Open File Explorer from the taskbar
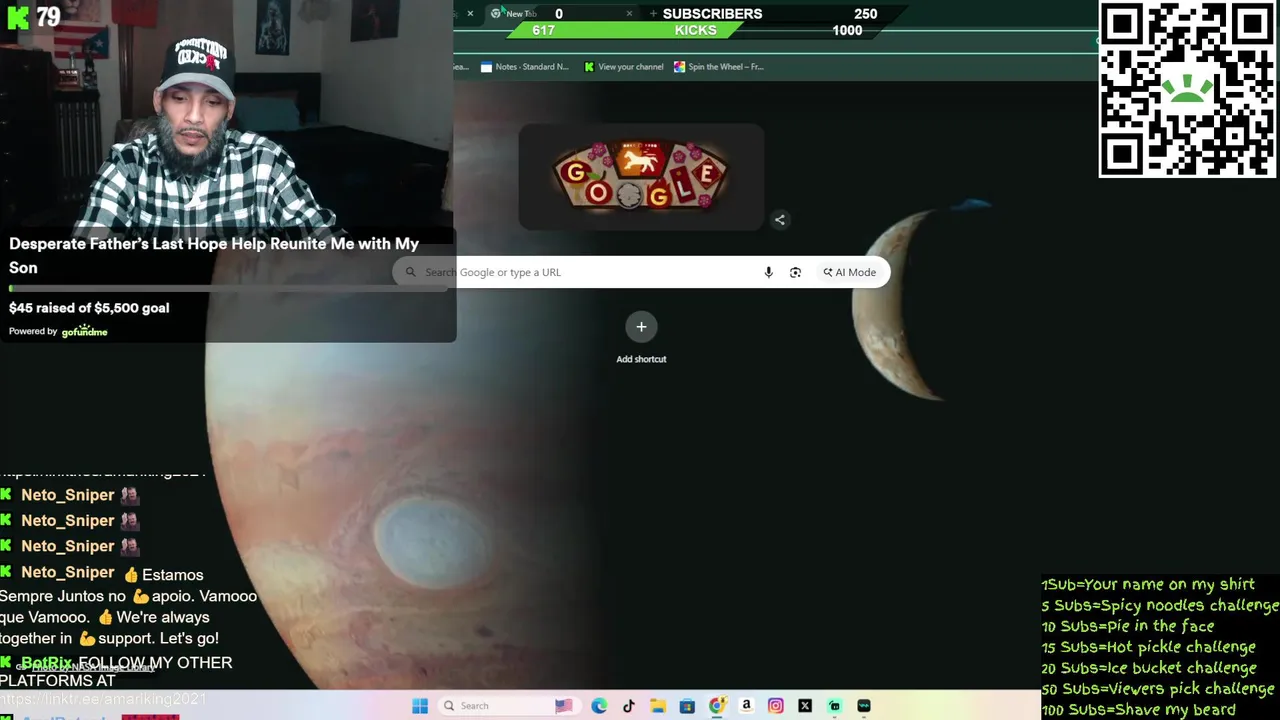This screenshot has height=720, width=1280. tap(658, 706)
